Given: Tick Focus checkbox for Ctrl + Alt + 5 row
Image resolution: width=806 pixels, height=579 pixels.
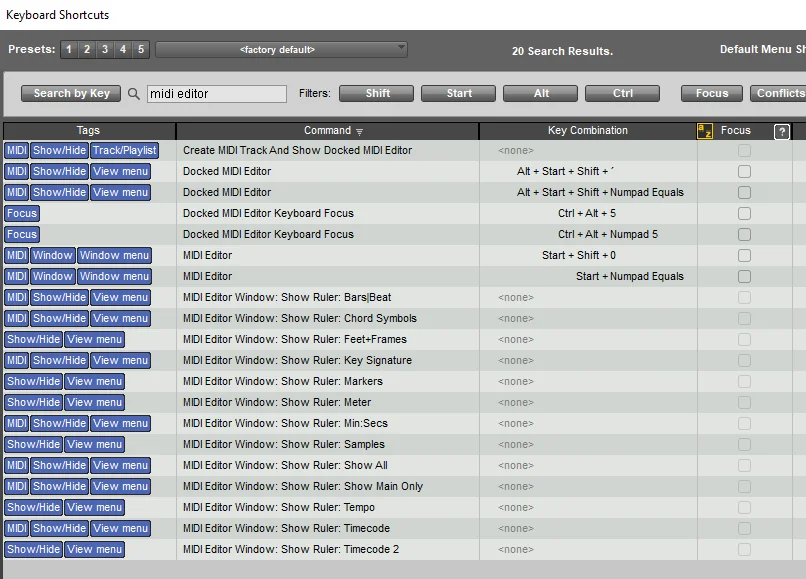Looking at the screenshot, I should pyautogui.click(x=744, y=213).
